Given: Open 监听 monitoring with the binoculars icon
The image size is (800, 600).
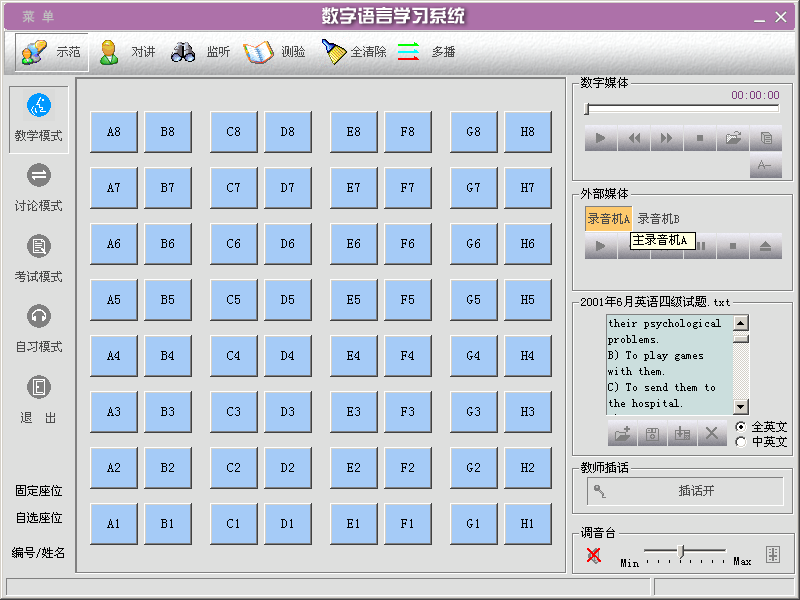Looking at the screenshot, I should click(201, 52).
